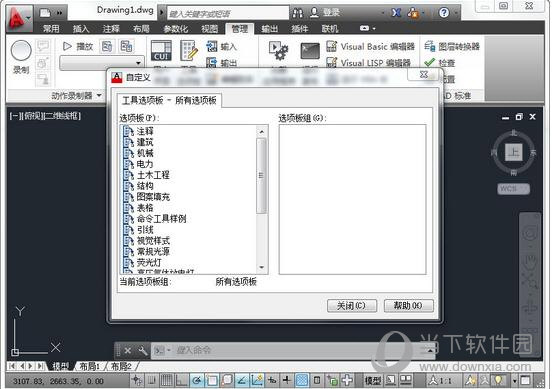Open the CUI user interface icon
The width and height of the screenshot is (552, 389).
click(161, 50)
